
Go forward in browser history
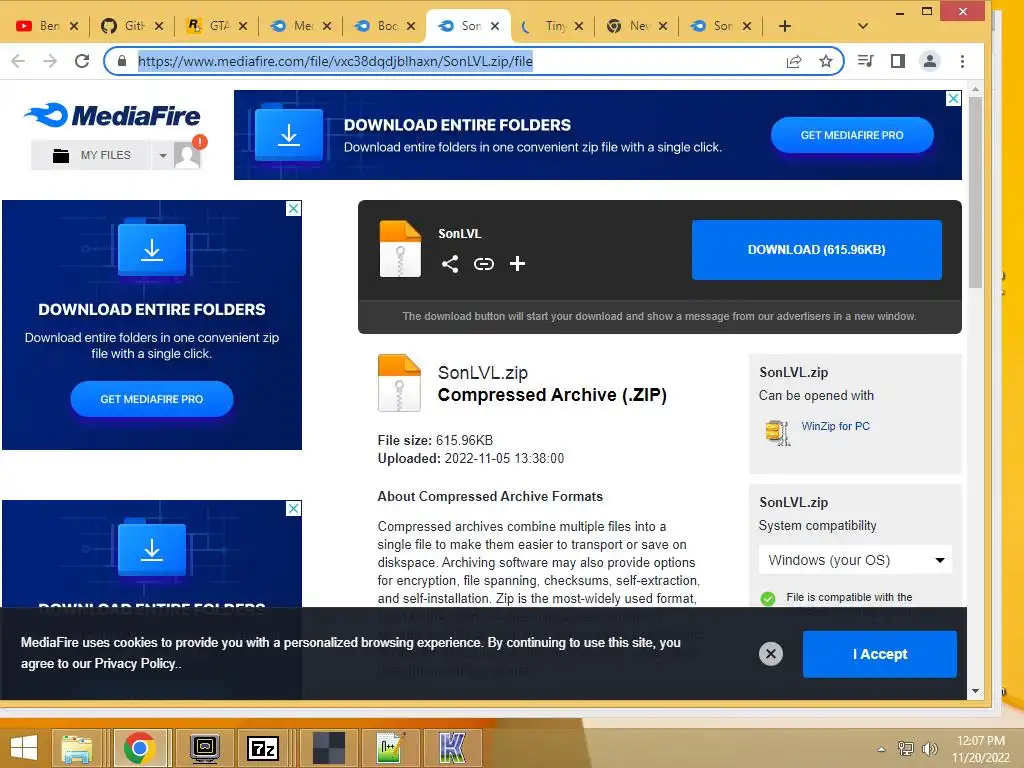[50, 61]
